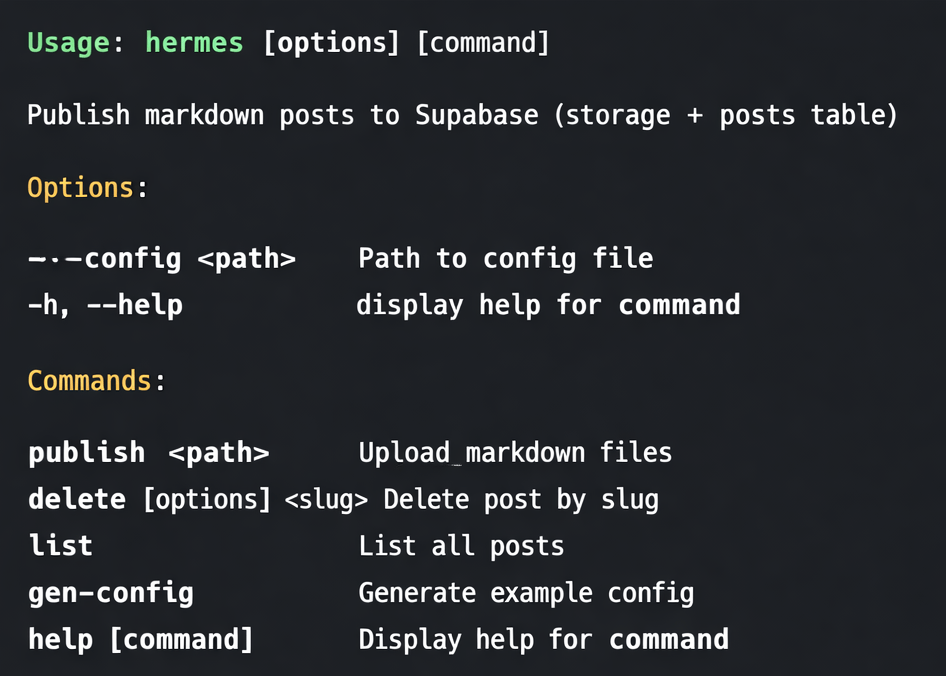Viewport: 946px width, 676px height.
Task: Click the "Generate example config" description
Action: 526,593
